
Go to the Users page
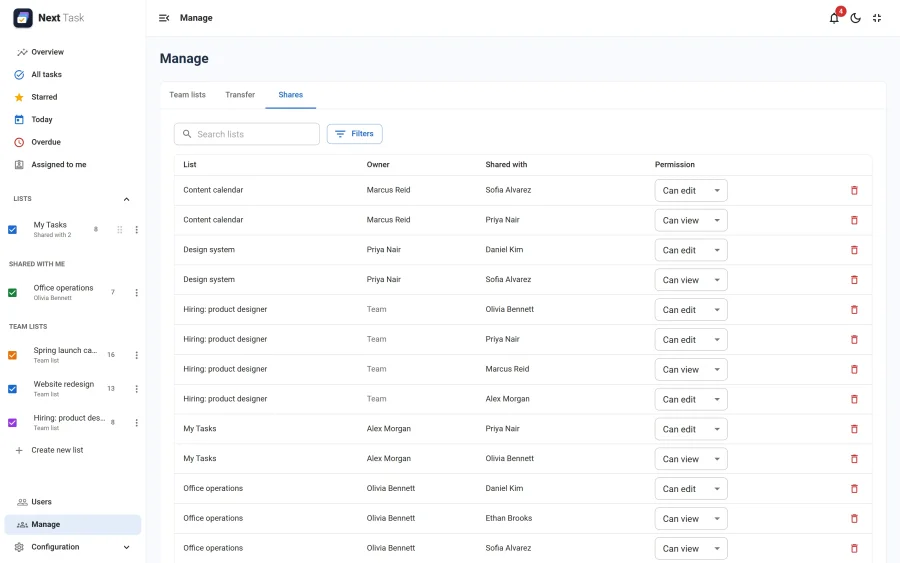coord(72,502)
